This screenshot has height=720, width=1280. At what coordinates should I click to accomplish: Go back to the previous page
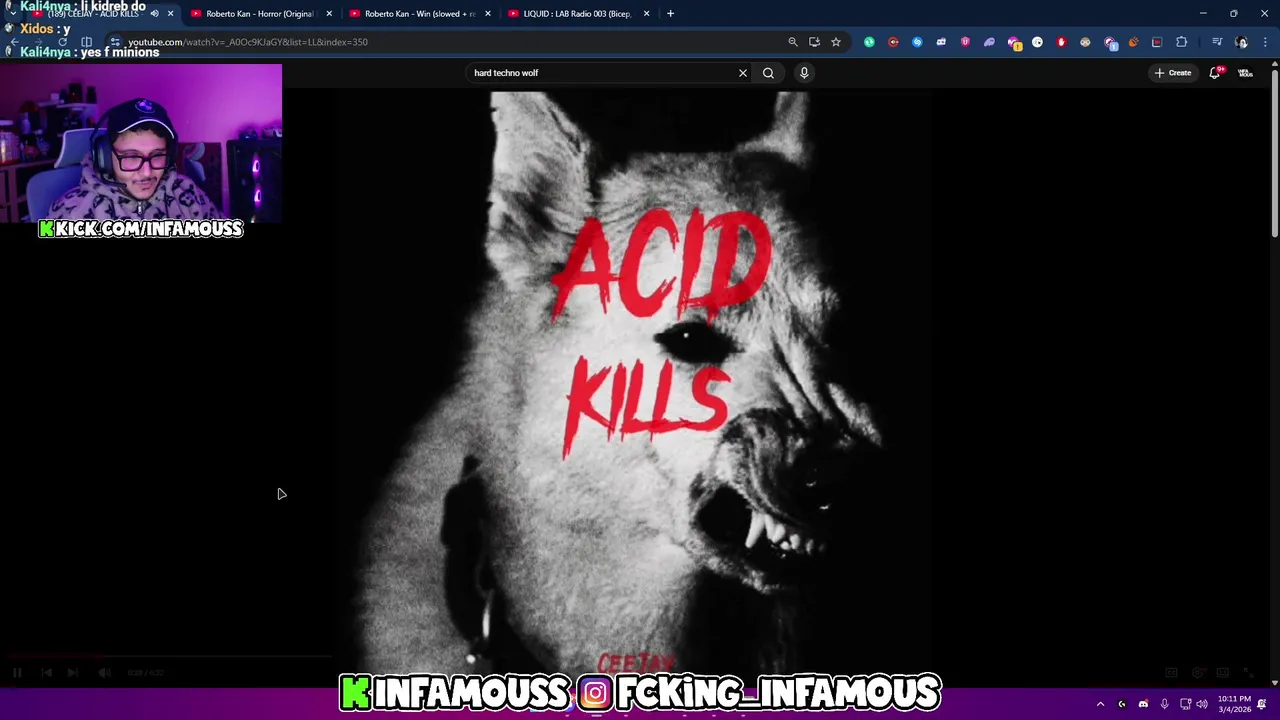[14, 42]
